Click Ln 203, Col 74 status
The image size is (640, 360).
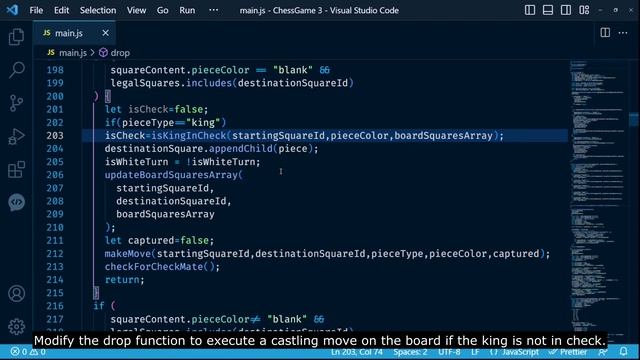coord(357,351)
